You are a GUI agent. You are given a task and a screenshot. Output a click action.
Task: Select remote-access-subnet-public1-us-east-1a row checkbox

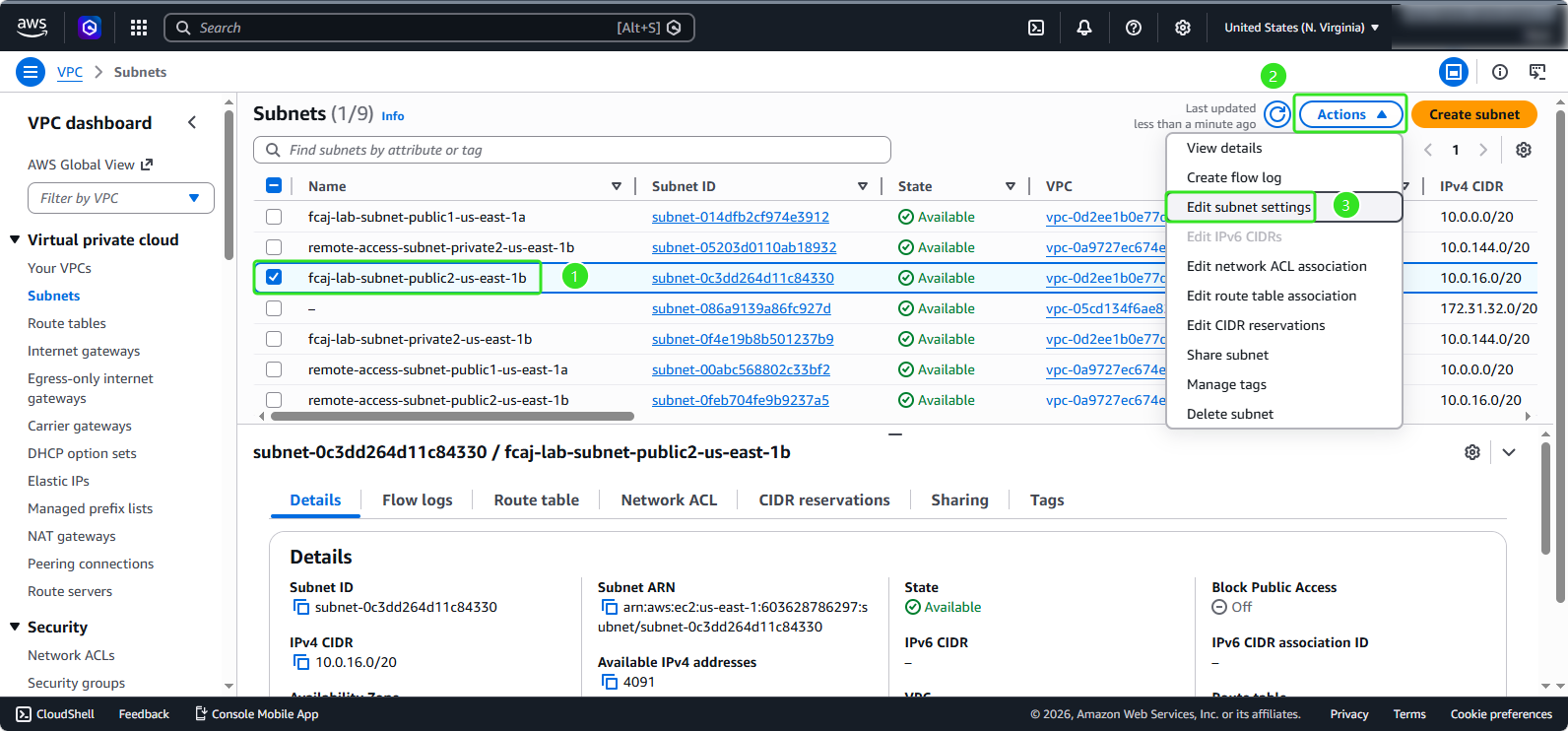(274, 369)
